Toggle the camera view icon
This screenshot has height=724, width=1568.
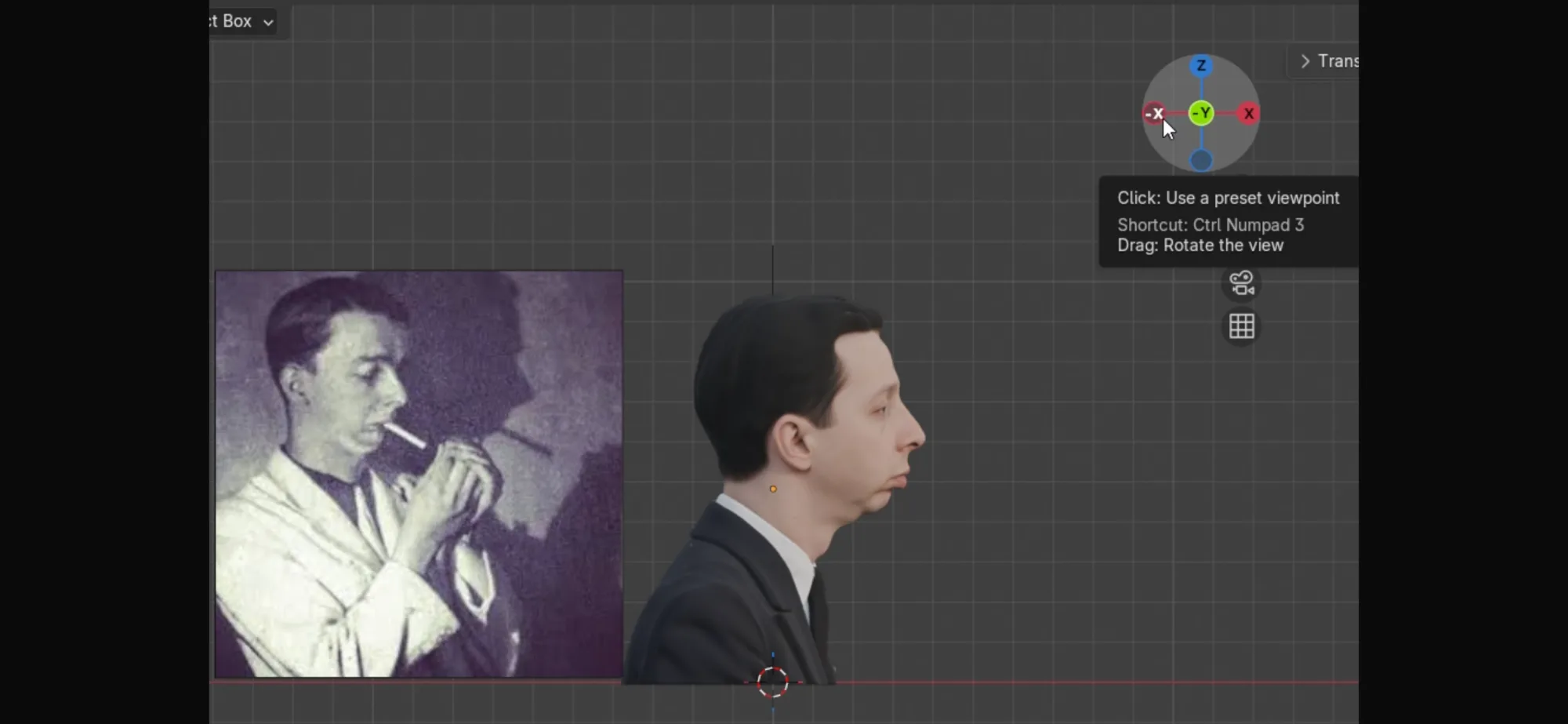pos(1242,283)
